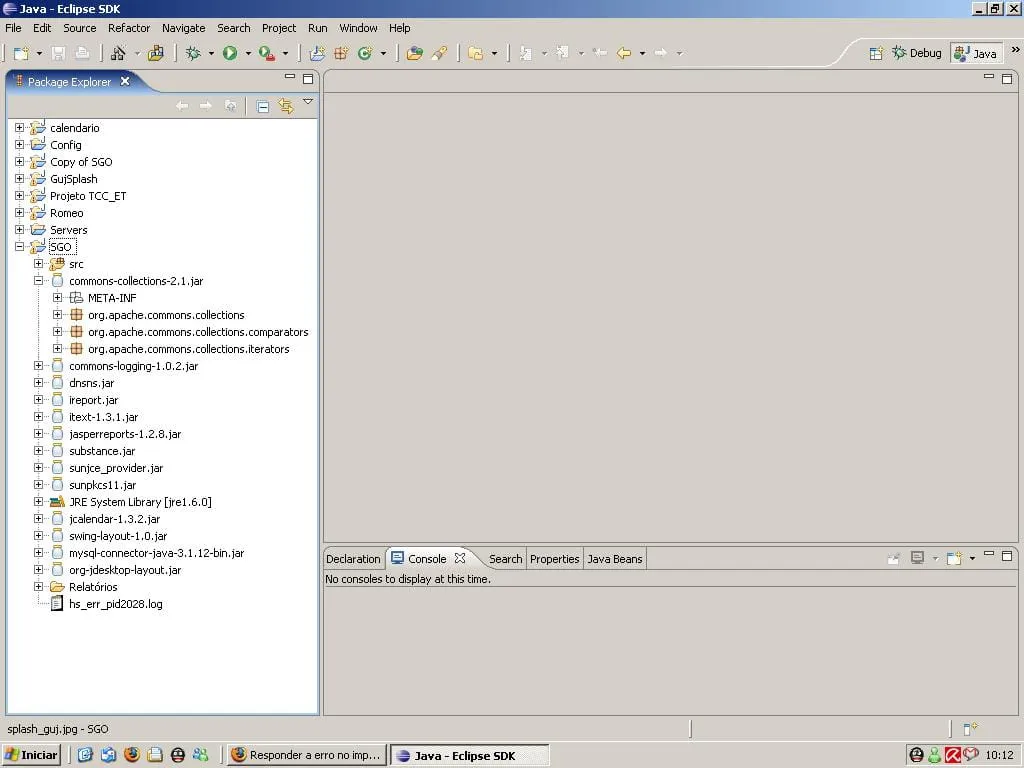Select Projeto TCC_ET project
Image resolution: width=1024 pixels, height=768 pixels.
[x=88, y=196]
